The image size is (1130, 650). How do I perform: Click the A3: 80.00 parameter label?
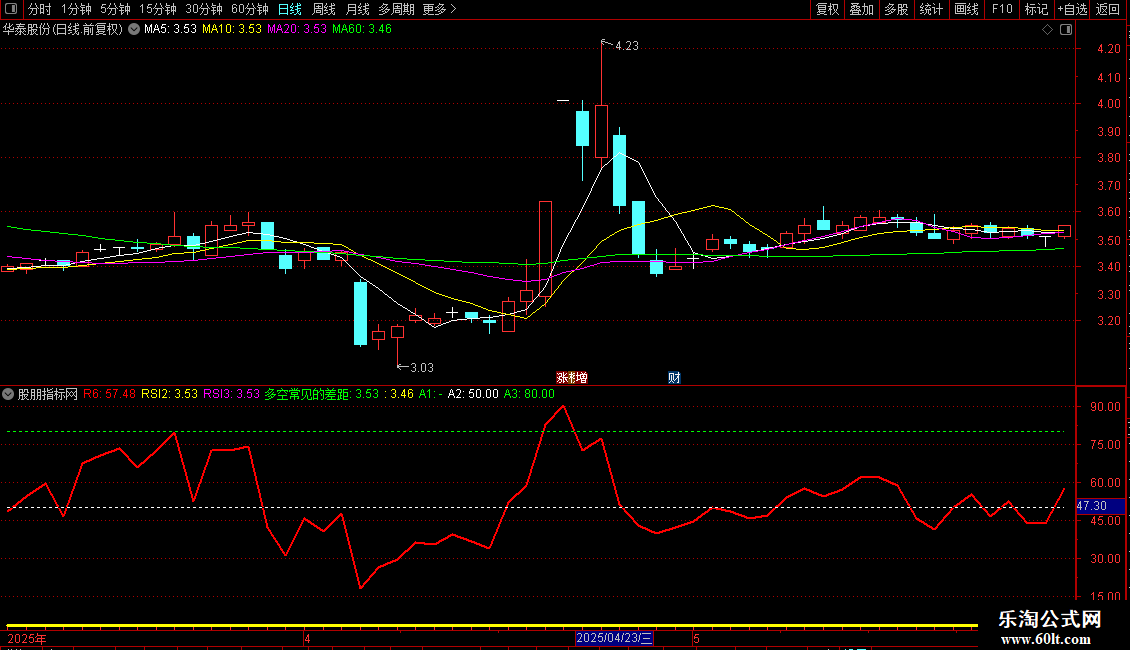pos(529,394)
